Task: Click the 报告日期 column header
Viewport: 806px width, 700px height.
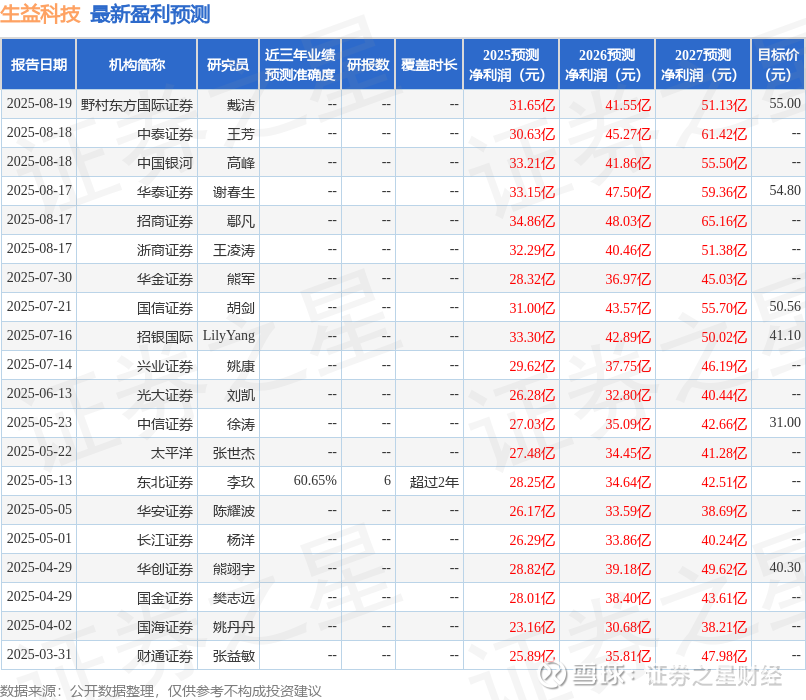Action: (39, 64)
